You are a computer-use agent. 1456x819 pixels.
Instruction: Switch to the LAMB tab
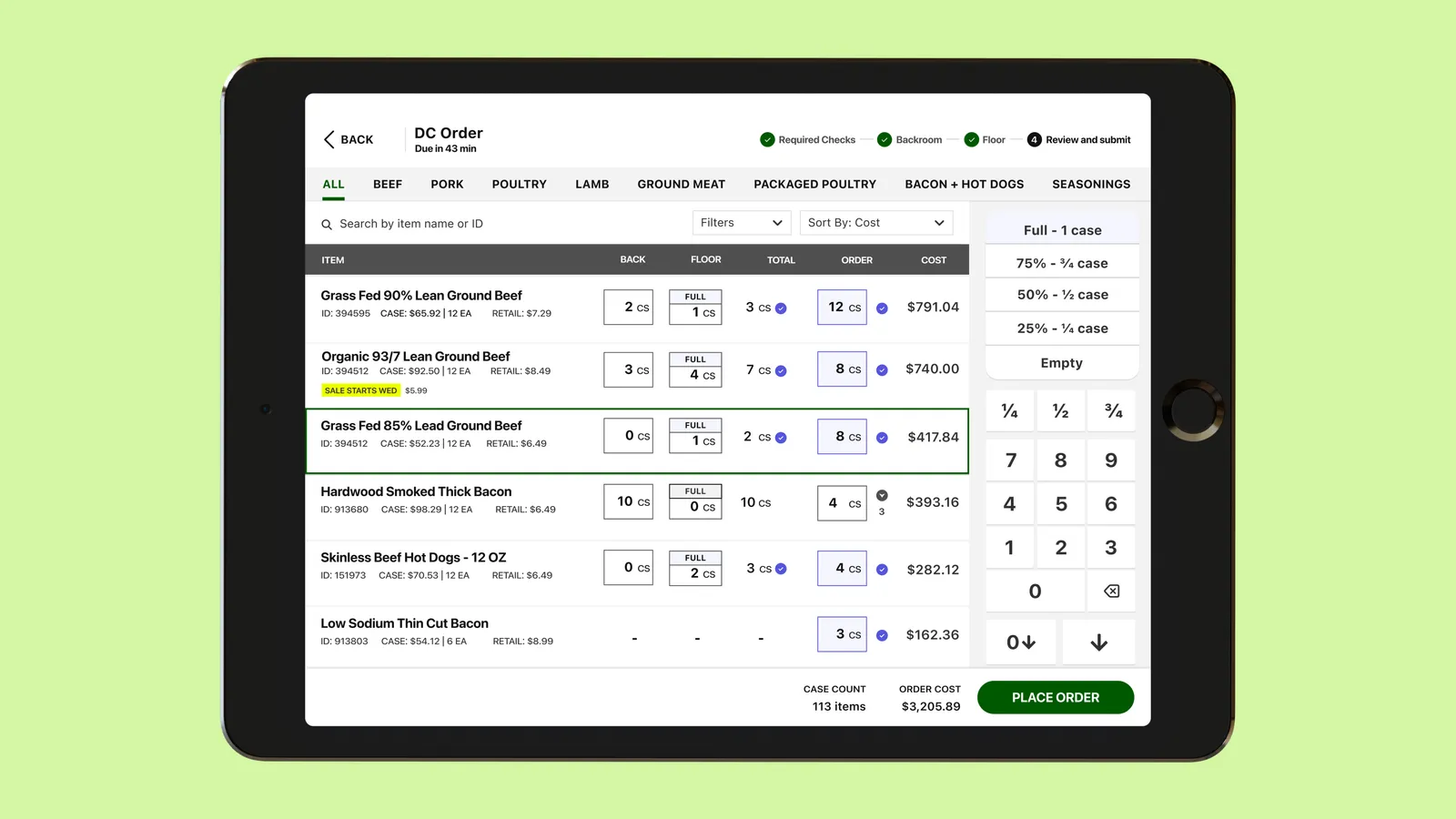pyautogui.click(x=592, y=184)
